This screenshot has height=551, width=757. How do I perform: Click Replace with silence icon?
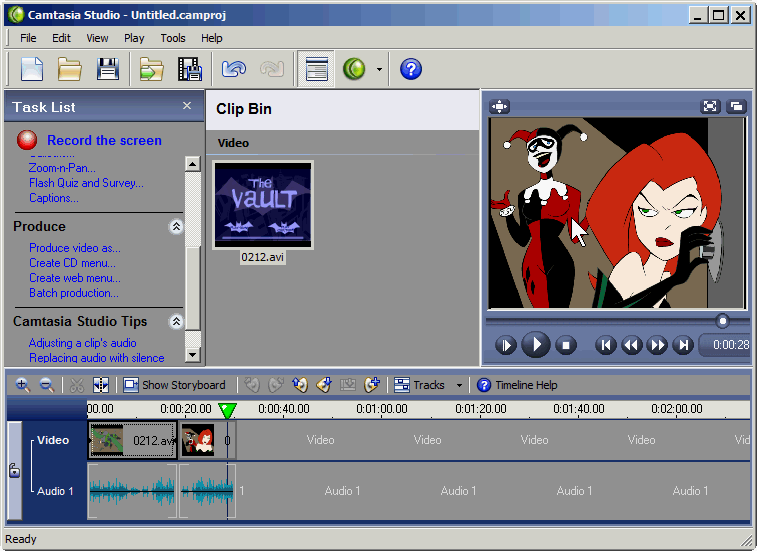tap(348, 385)
